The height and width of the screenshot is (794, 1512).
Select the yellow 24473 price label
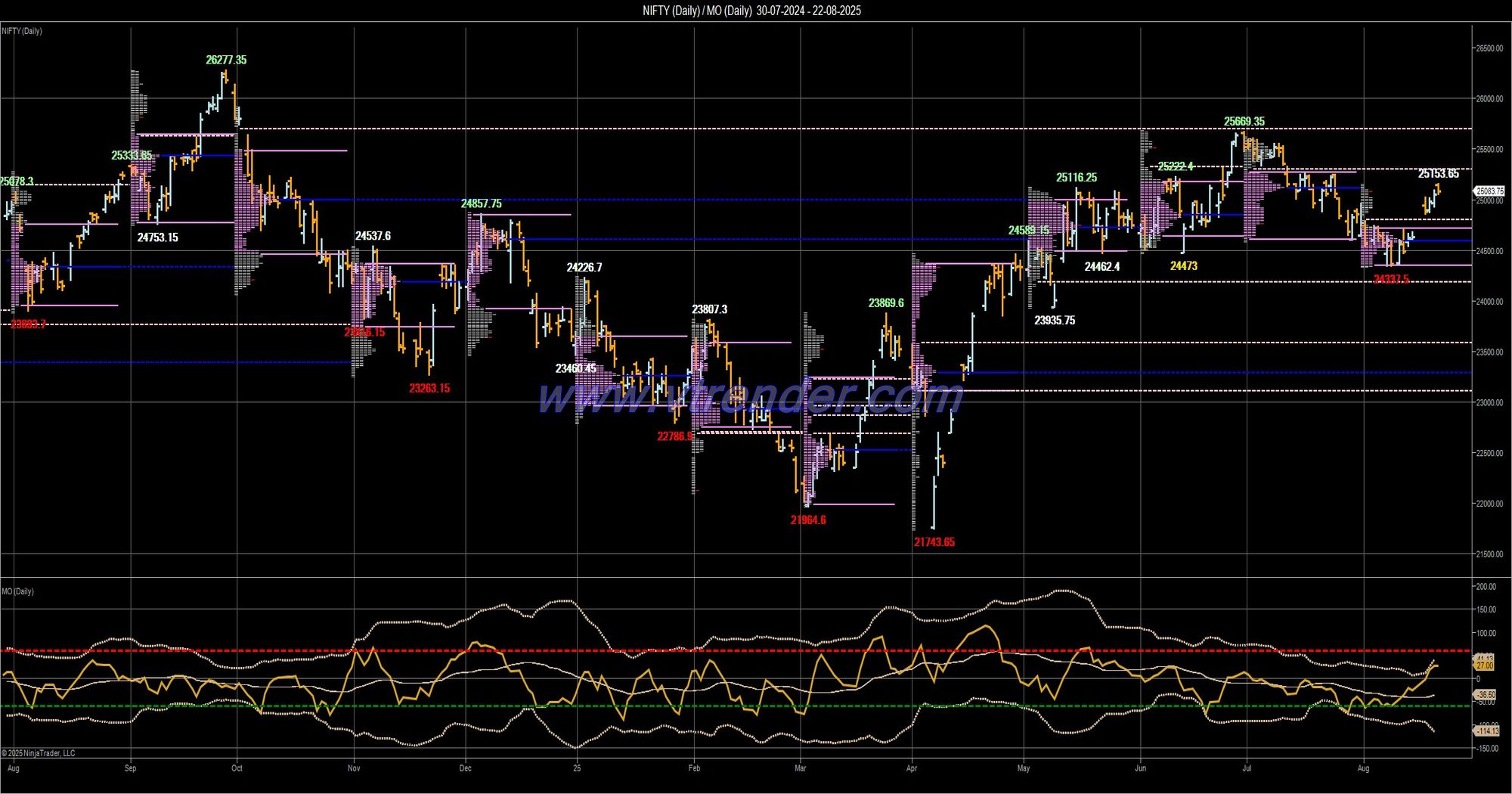click(x=1183, y=265)
